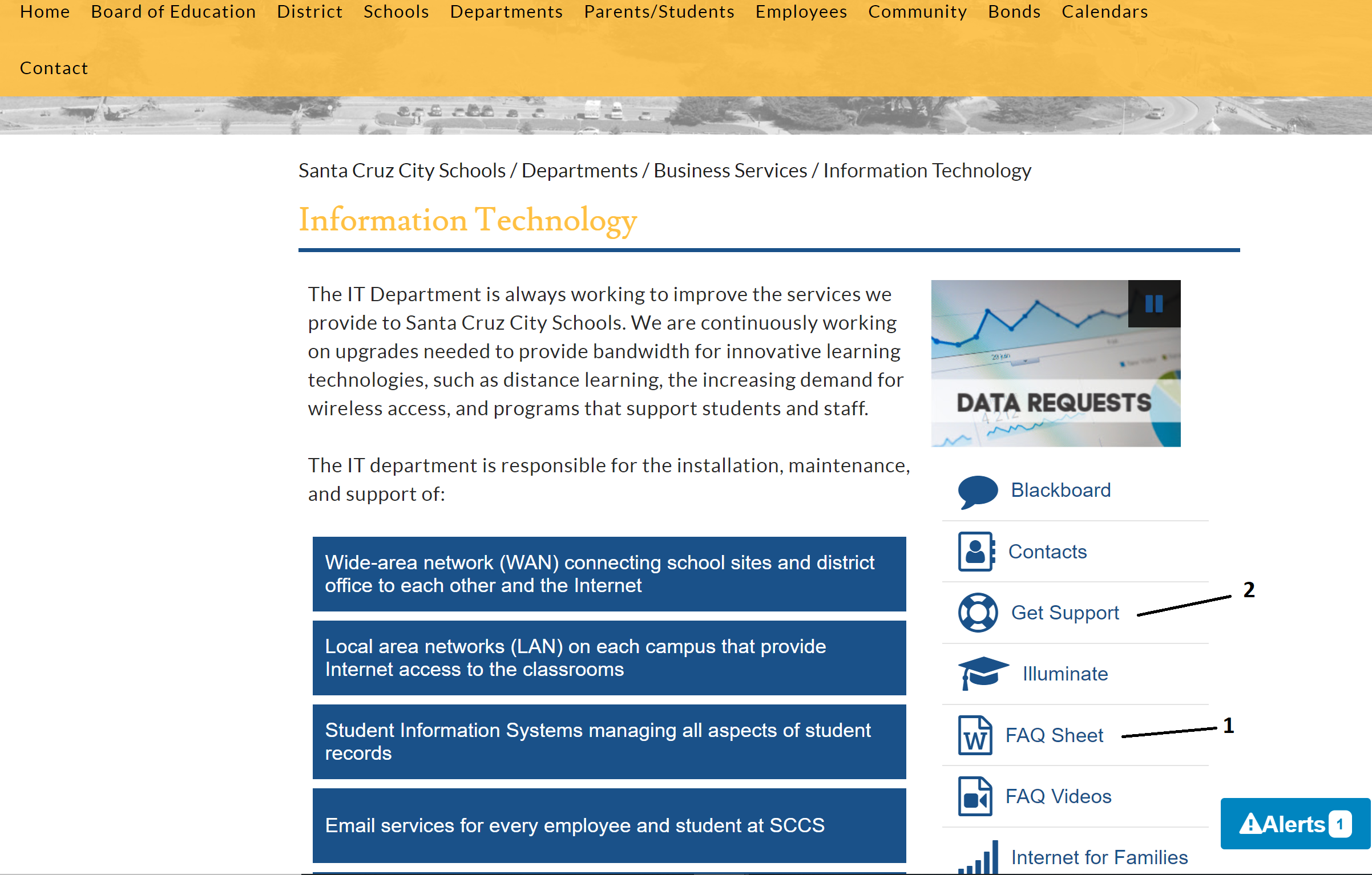Click the Santa Cruz City Schools breadcrumb
Screen dimensions: 1372x875
click(x=402, y=171)
